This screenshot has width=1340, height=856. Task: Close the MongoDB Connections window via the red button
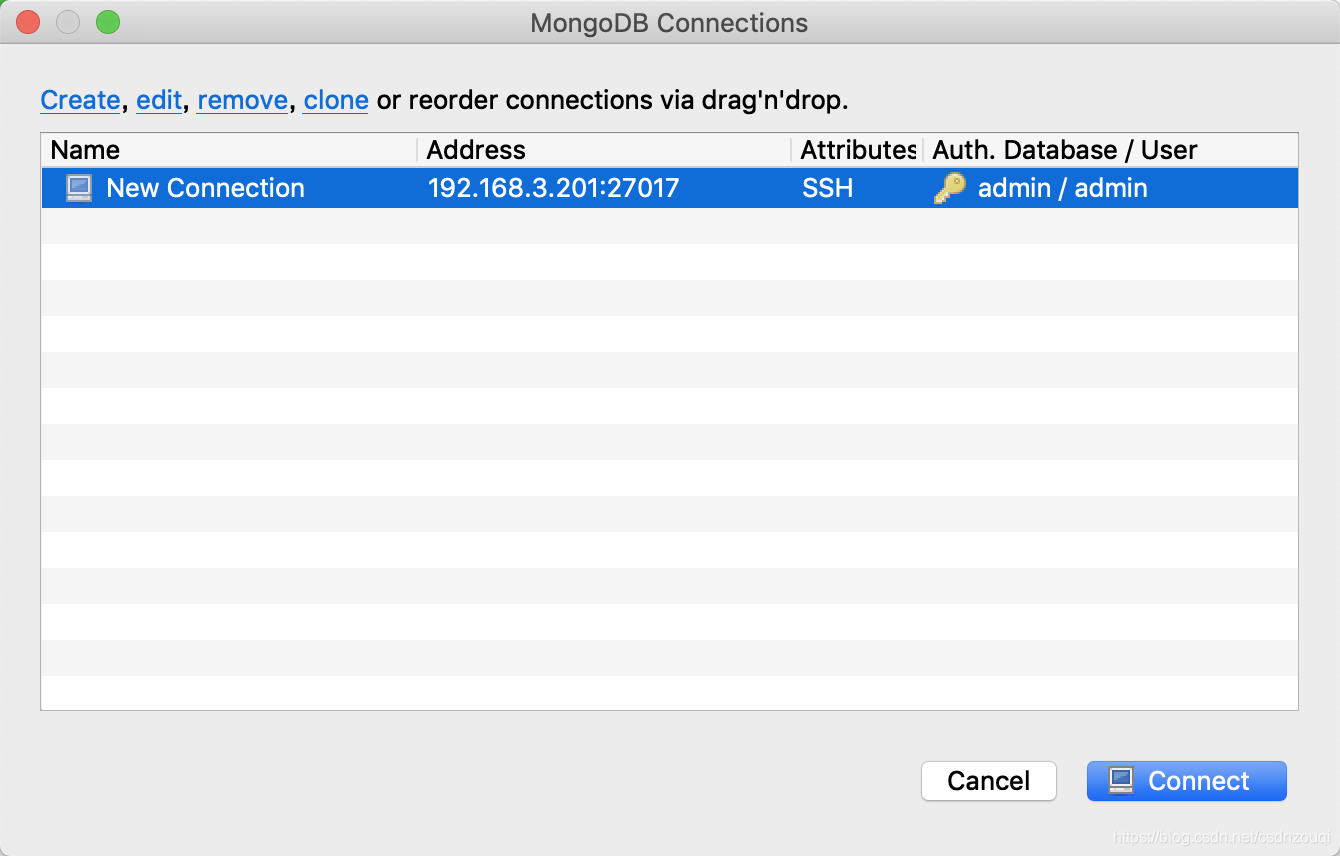point(28,22)
